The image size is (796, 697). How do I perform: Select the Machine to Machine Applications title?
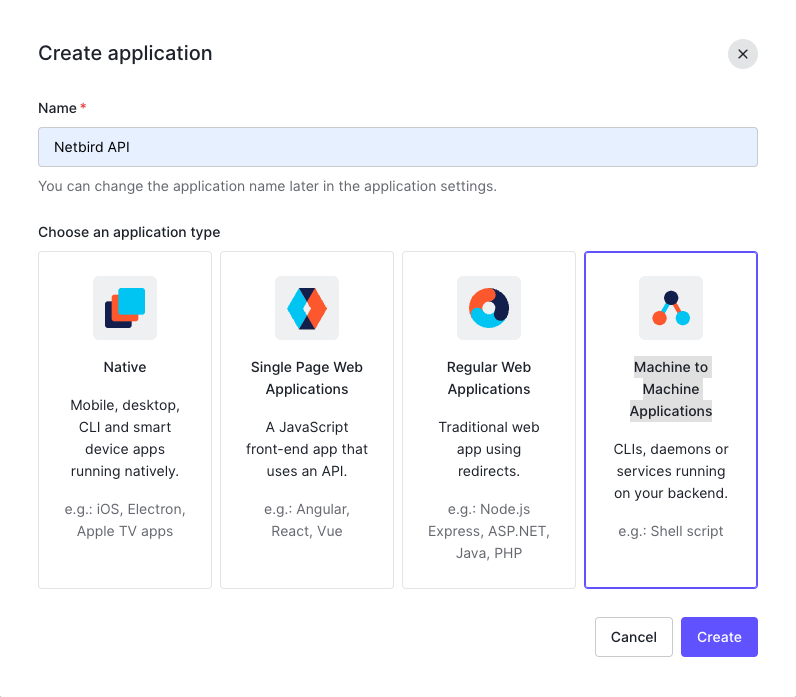671,389
